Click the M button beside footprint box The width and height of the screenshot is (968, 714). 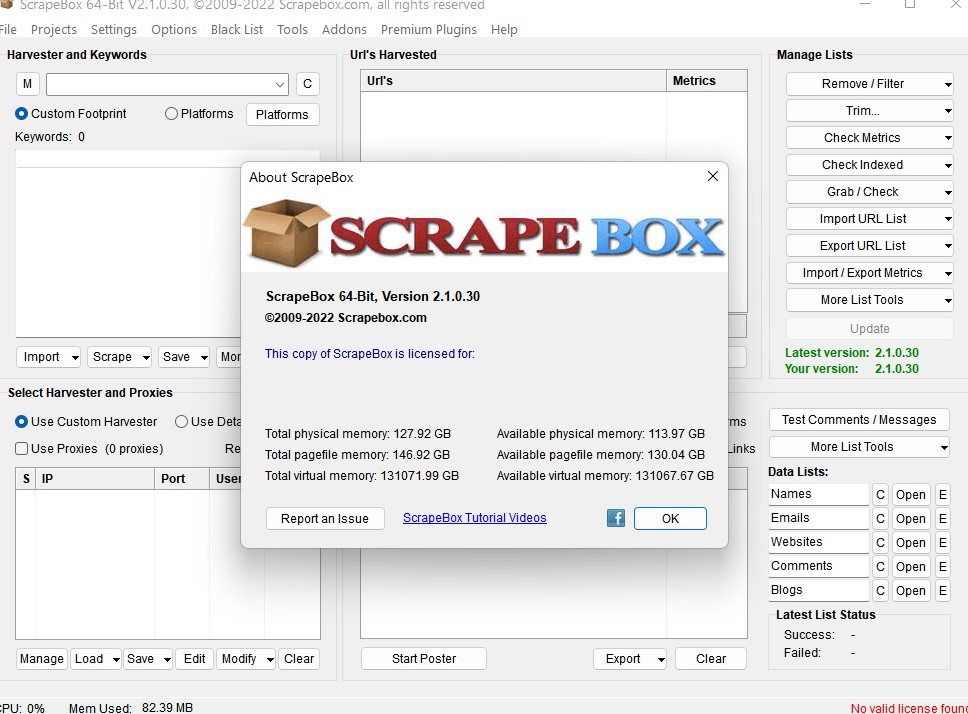pyautogui.click(x=27, y=84)
